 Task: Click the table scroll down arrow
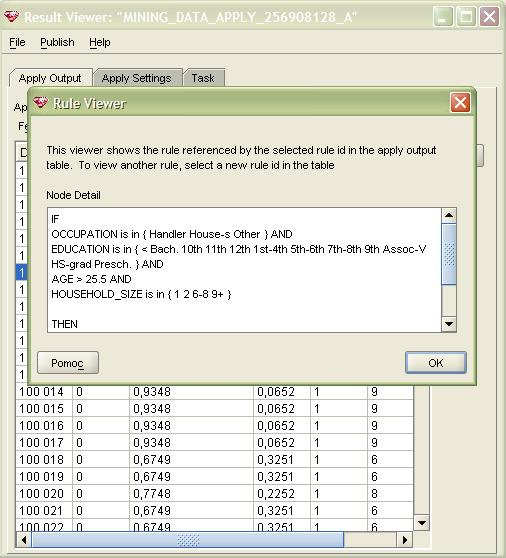point(422,523)
